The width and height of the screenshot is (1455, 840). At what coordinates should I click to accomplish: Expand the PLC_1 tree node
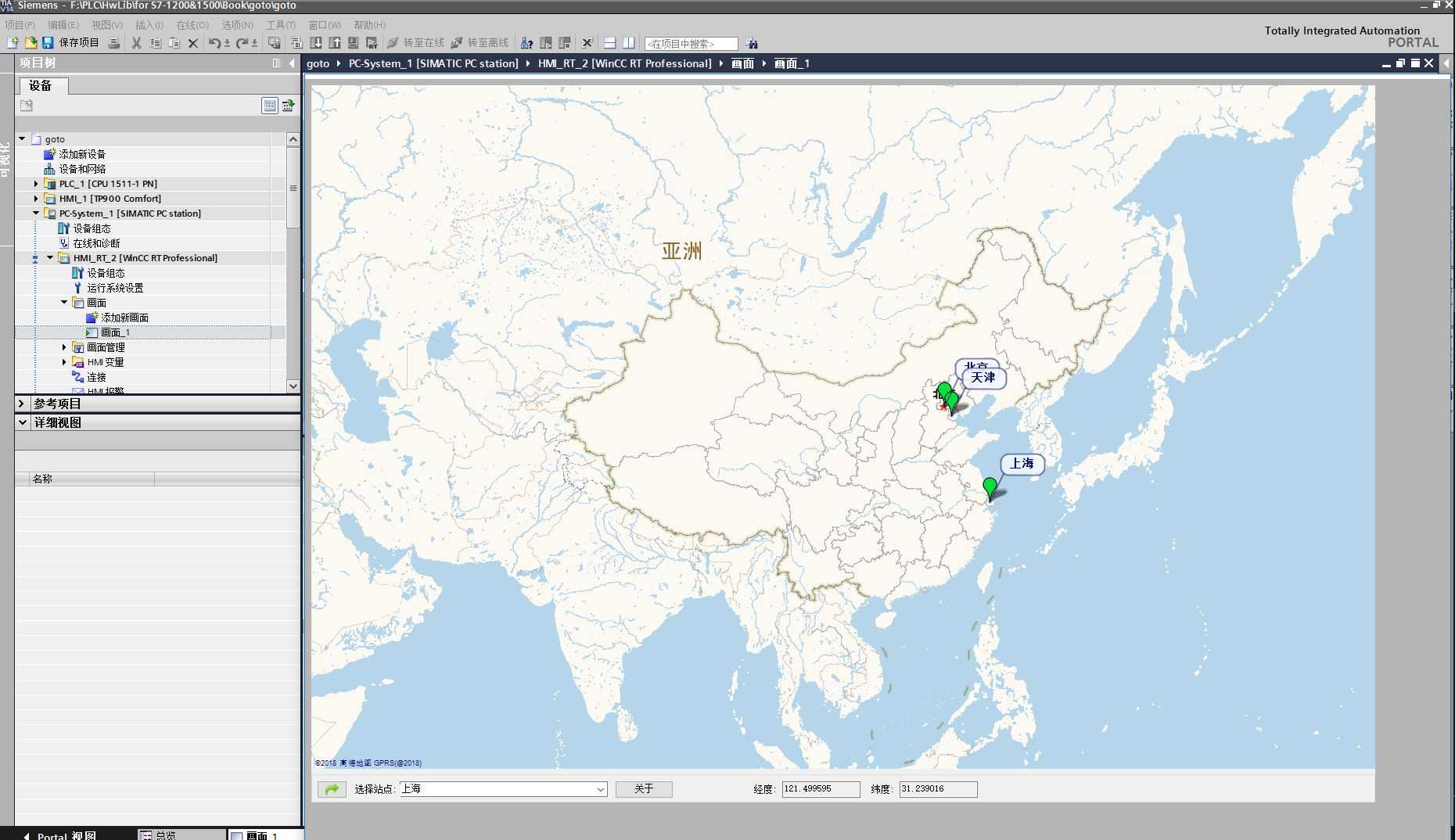pyautogui.click(x=36, y=184)
